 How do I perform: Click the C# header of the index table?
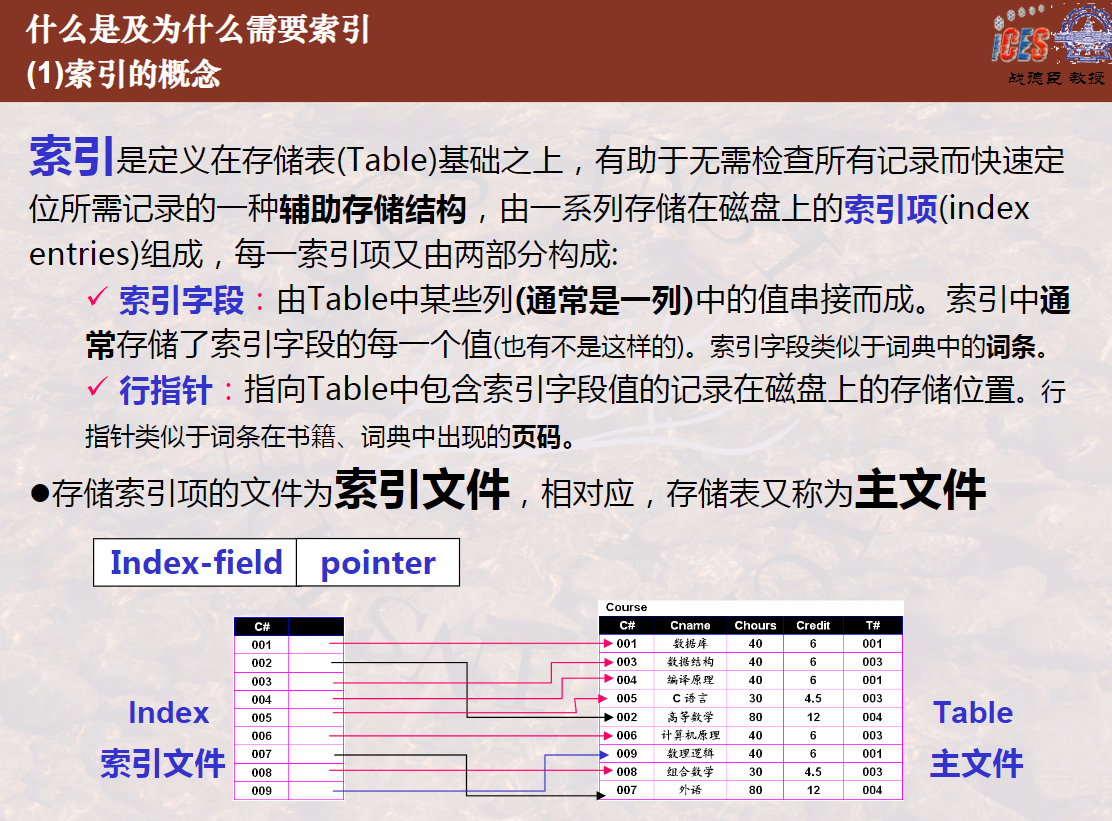coord(262,627)
